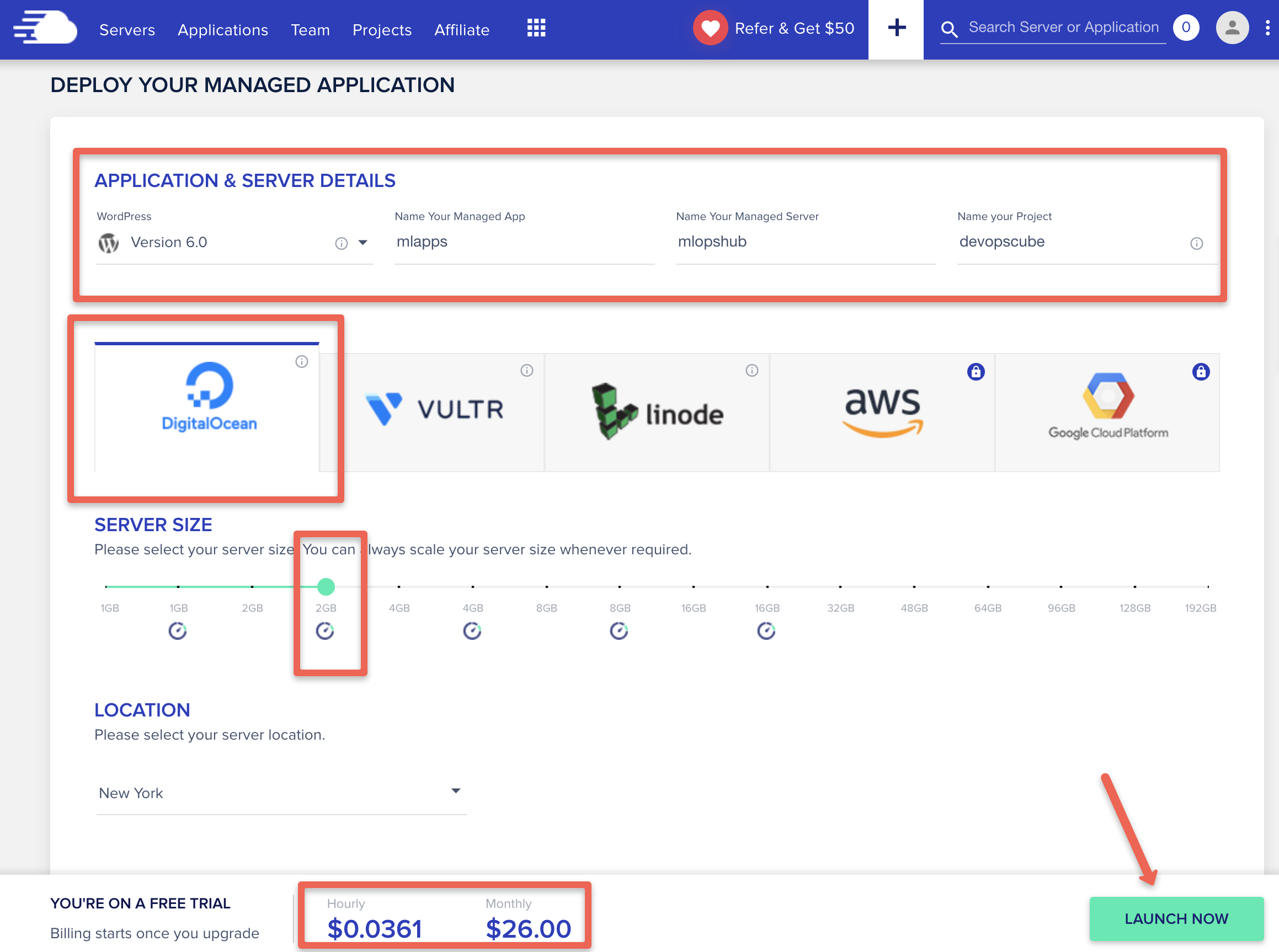Open the WordPress version dropdown
Screen dimensions: 1279x952
tap(364, 243)
